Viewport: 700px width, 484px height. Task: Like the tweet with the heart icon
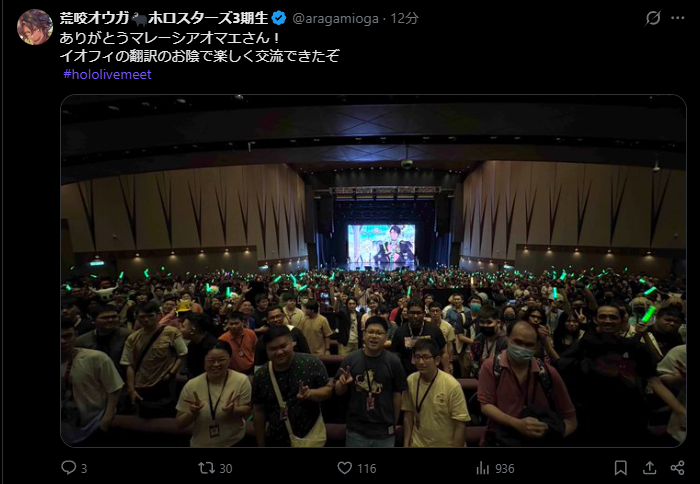point(344,468)
